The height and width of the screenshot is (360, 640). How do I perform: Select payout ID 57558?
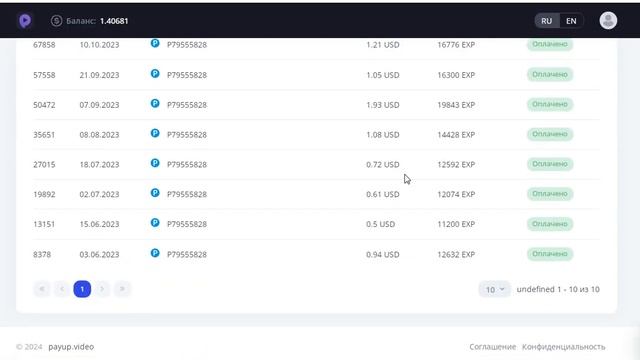[44, 75]
